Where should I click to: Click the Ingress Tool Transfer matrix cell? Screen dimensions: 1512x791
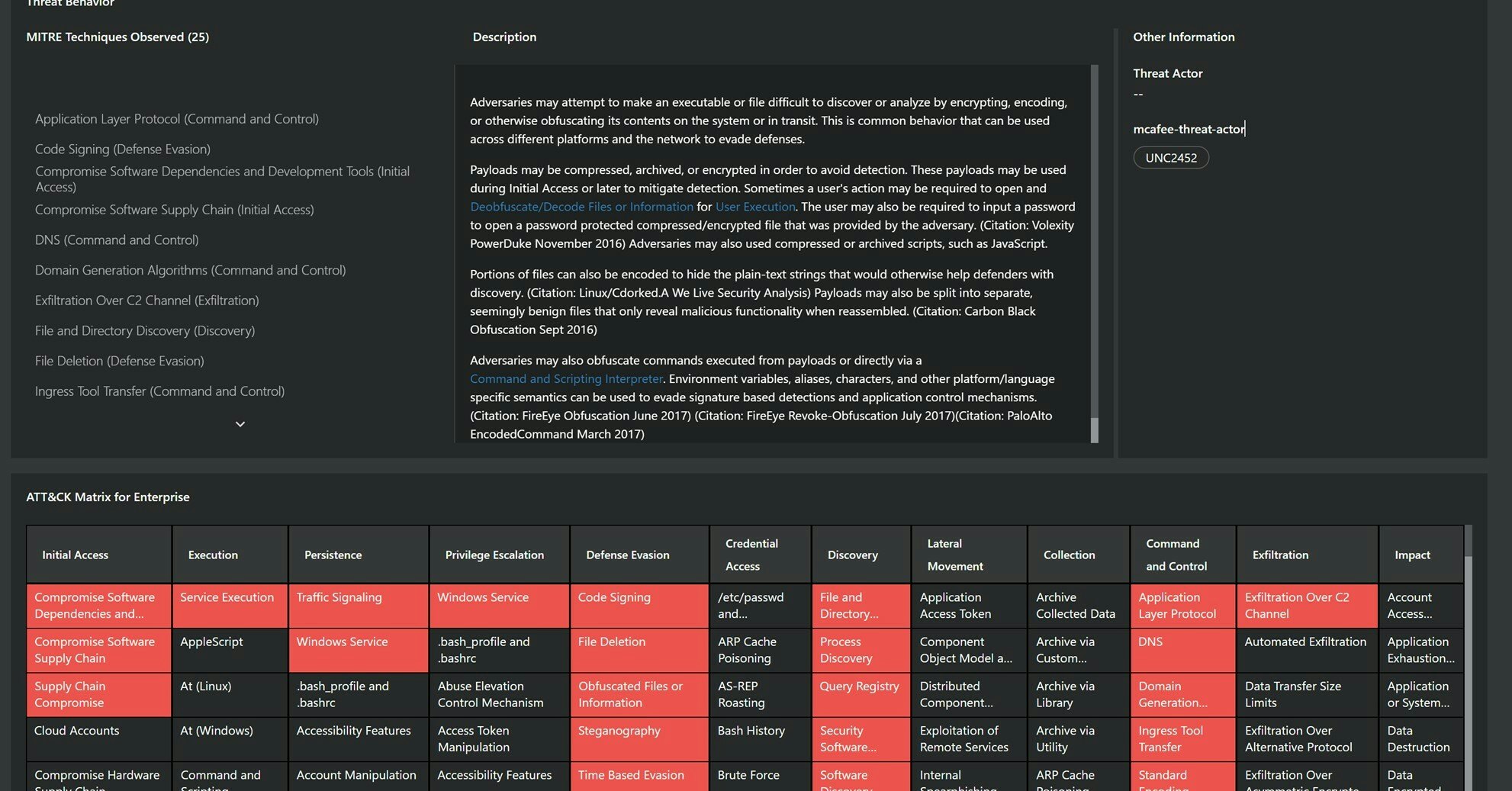1183,738
